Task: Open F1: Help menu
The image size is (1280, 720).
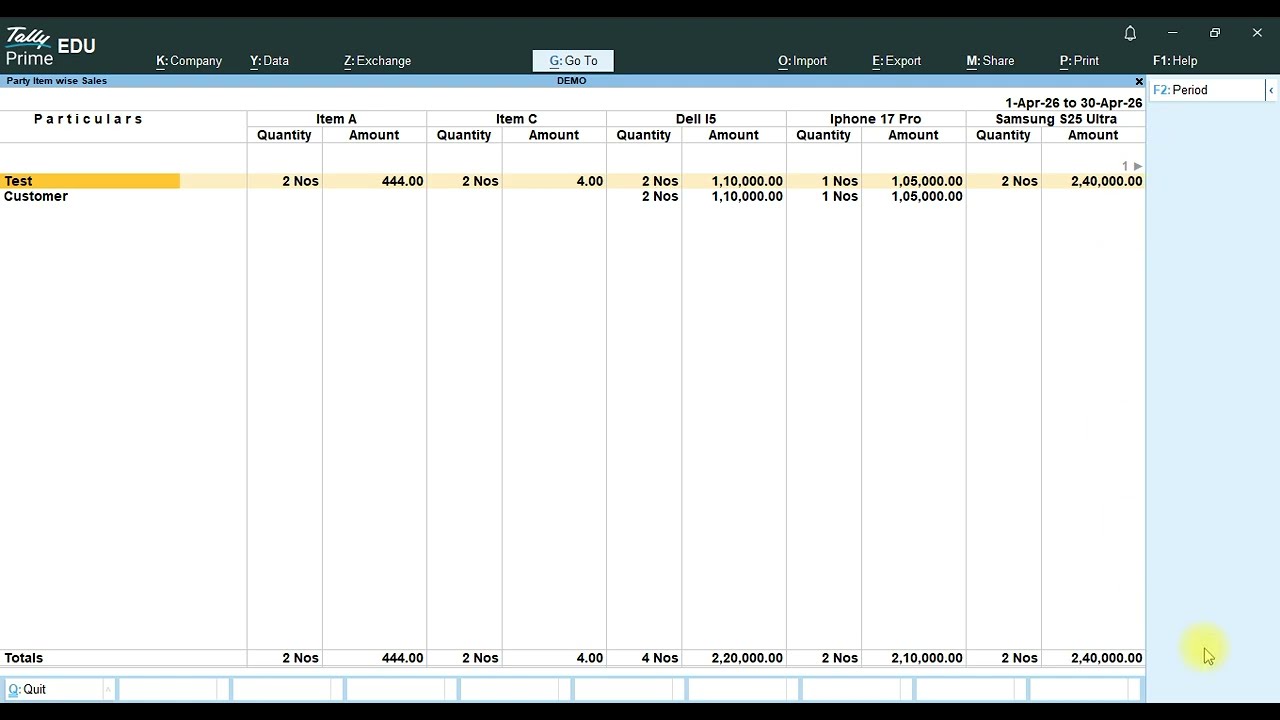Action: [1175, 61]
